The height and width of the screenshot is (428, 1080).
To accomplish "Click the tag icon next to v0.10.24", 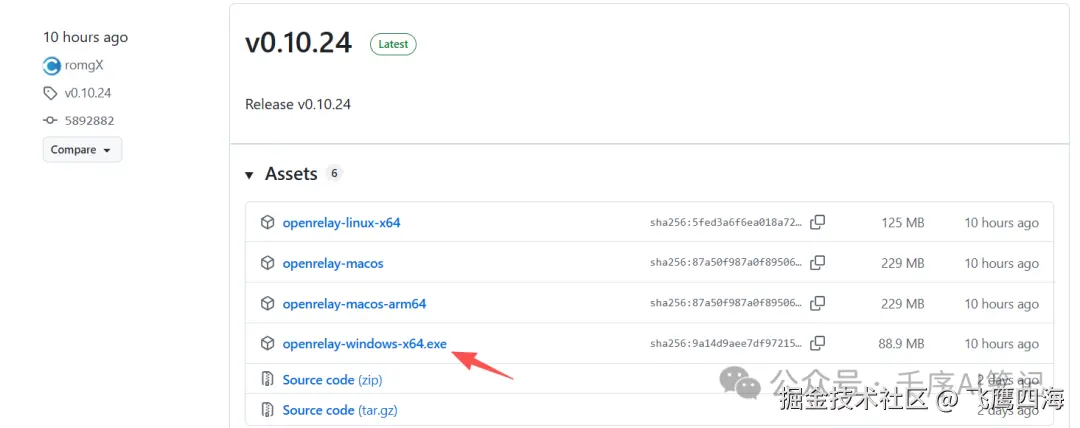I will point(50,93).
